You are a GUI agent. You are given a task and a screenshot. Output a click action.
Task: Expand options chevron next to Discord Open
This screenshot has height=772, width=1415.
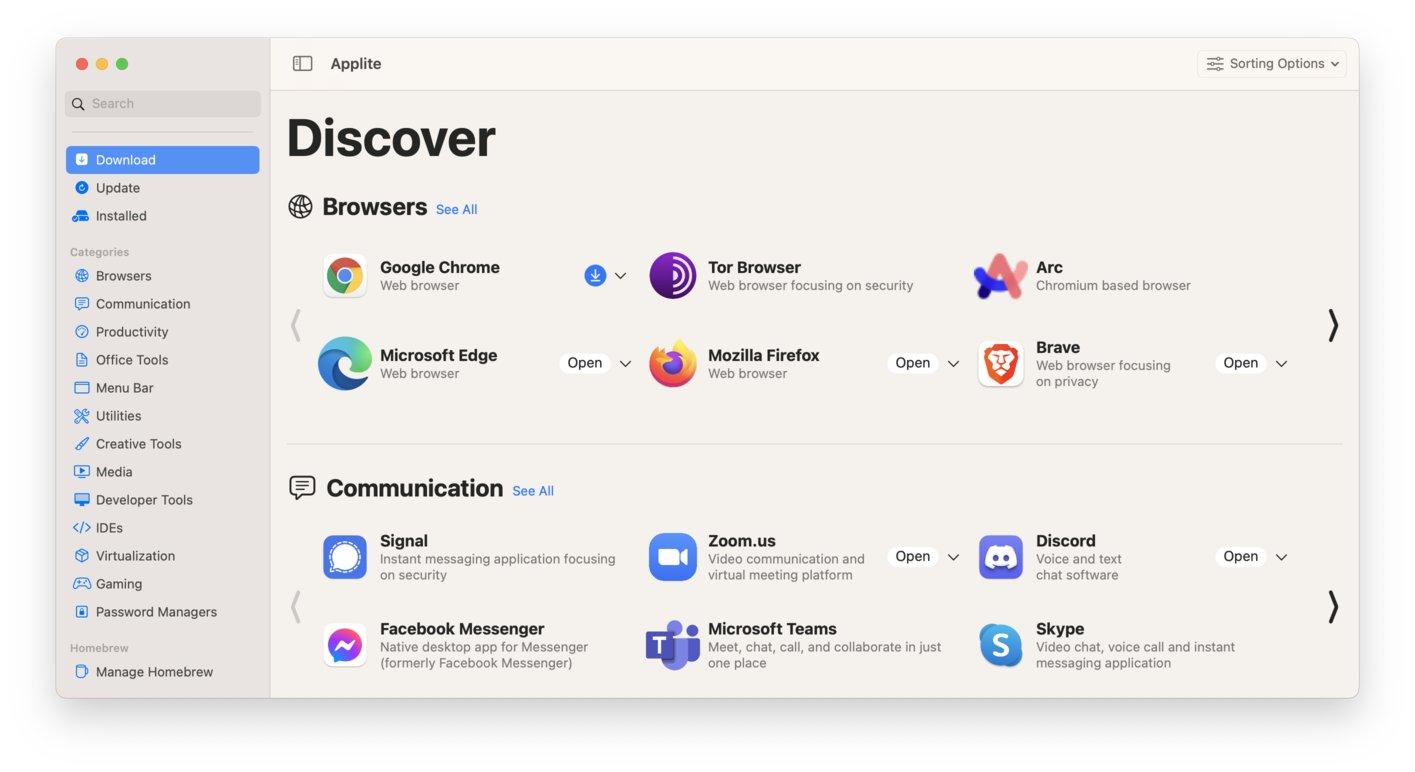click(1281, 557)
